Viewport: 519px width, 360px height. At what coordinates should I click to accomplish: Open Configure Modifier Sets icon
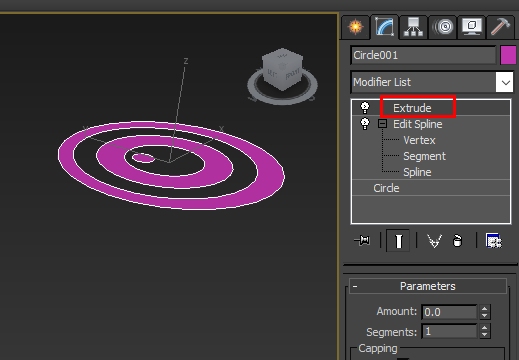point(494,241)
